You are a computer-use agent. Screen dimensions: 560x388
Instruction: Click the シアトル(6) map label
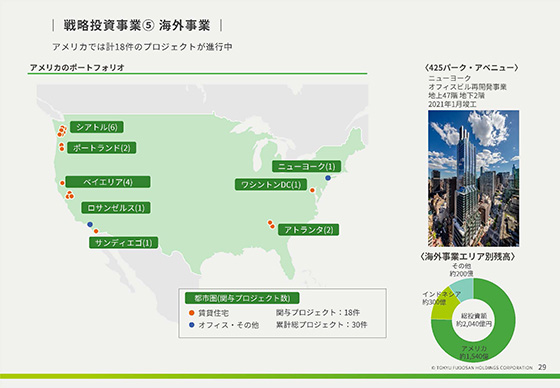pos(97,127)
